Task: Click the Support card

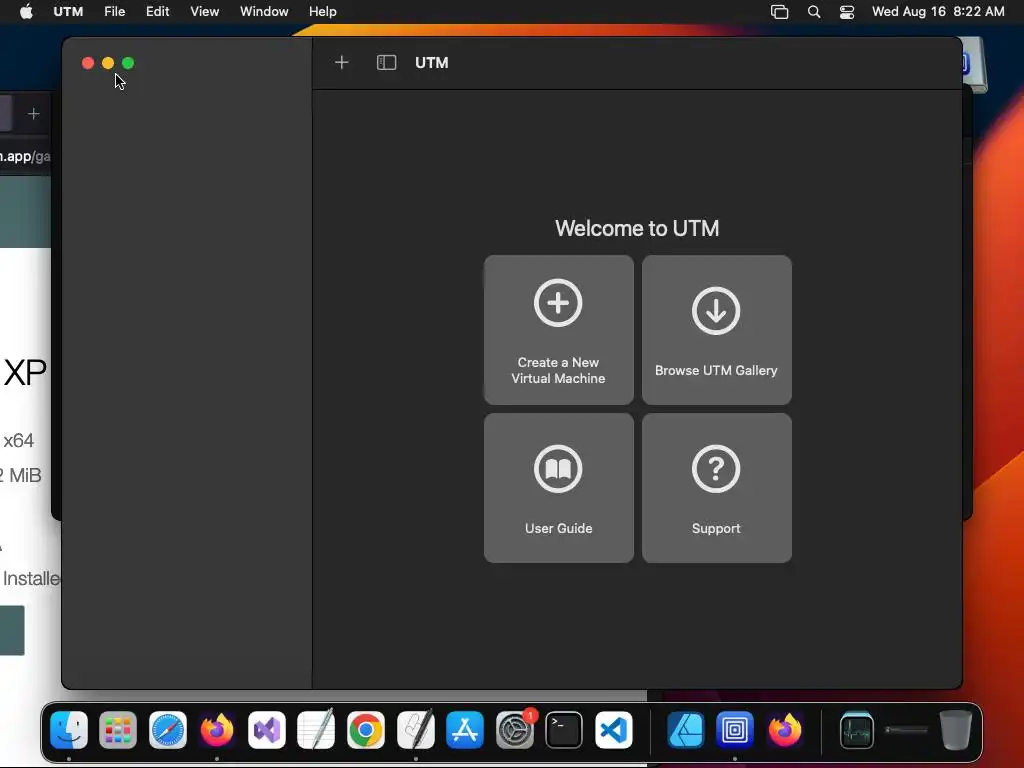Action: point(716,488)
